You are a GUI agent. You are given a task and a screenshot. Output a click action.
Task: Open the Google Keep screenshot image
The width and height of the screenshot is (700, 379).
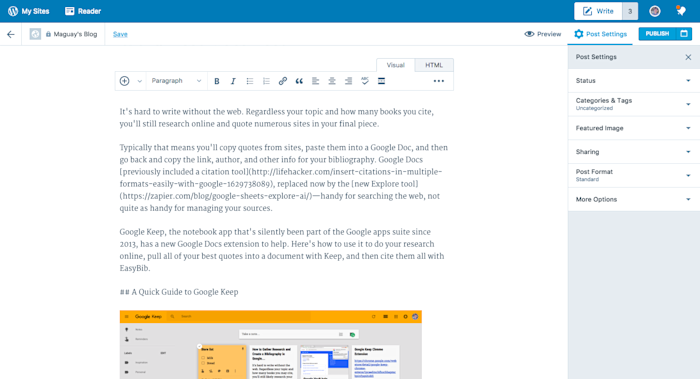(271, 345)
